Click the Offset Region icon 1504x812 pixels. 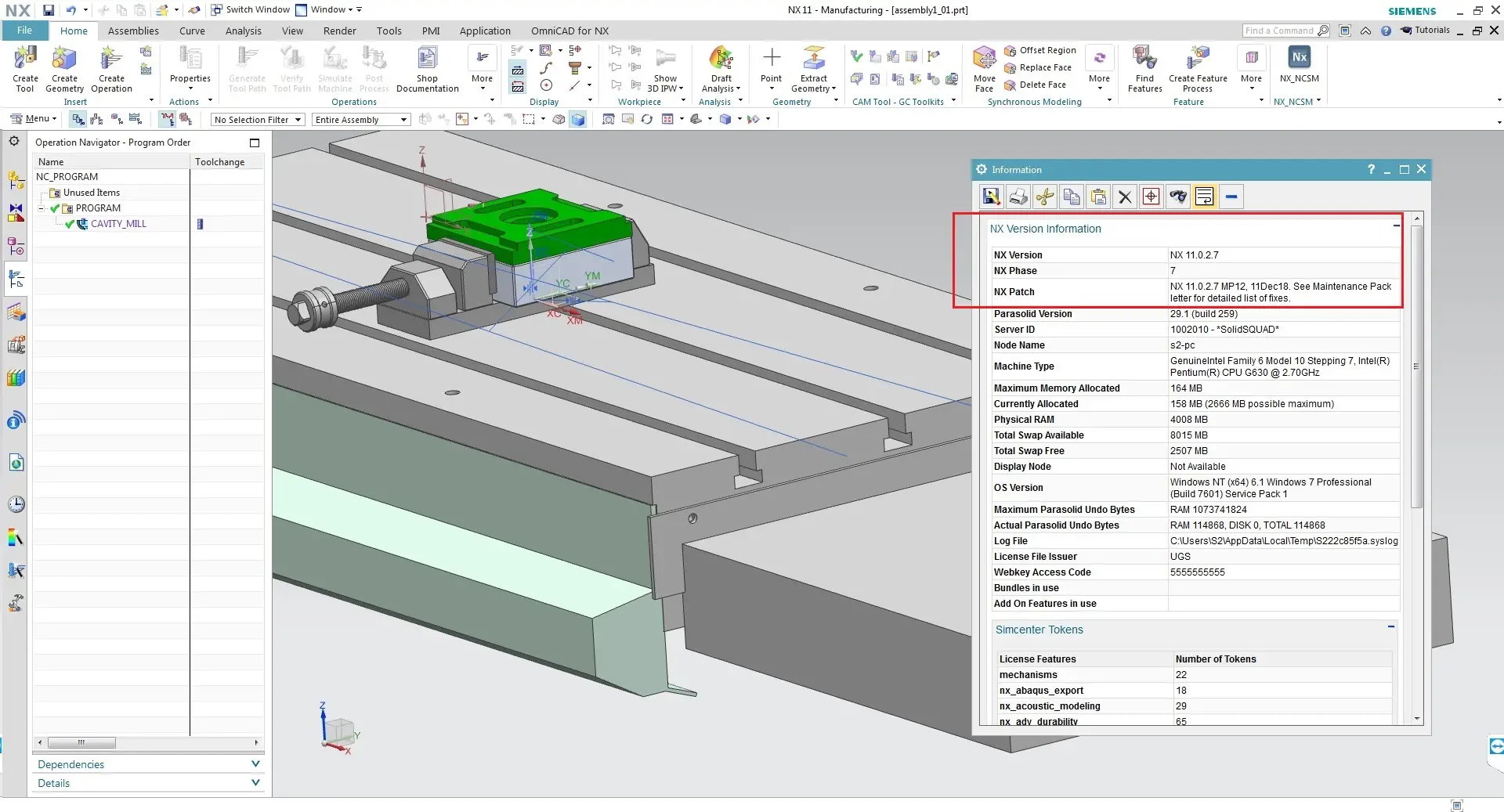(x=1040, y=50)
